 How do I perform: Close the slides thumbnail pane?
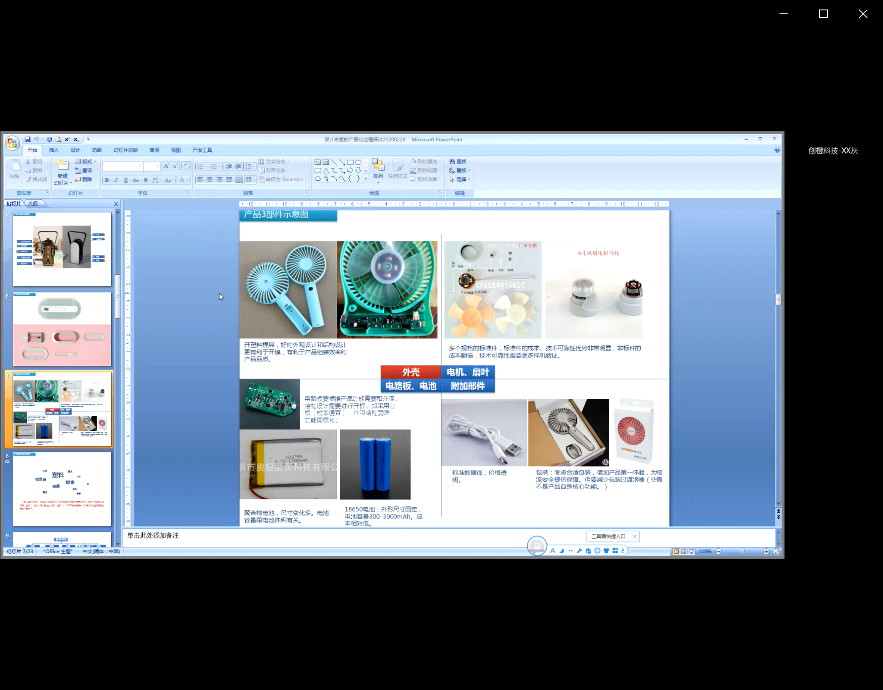click(115, 204)
